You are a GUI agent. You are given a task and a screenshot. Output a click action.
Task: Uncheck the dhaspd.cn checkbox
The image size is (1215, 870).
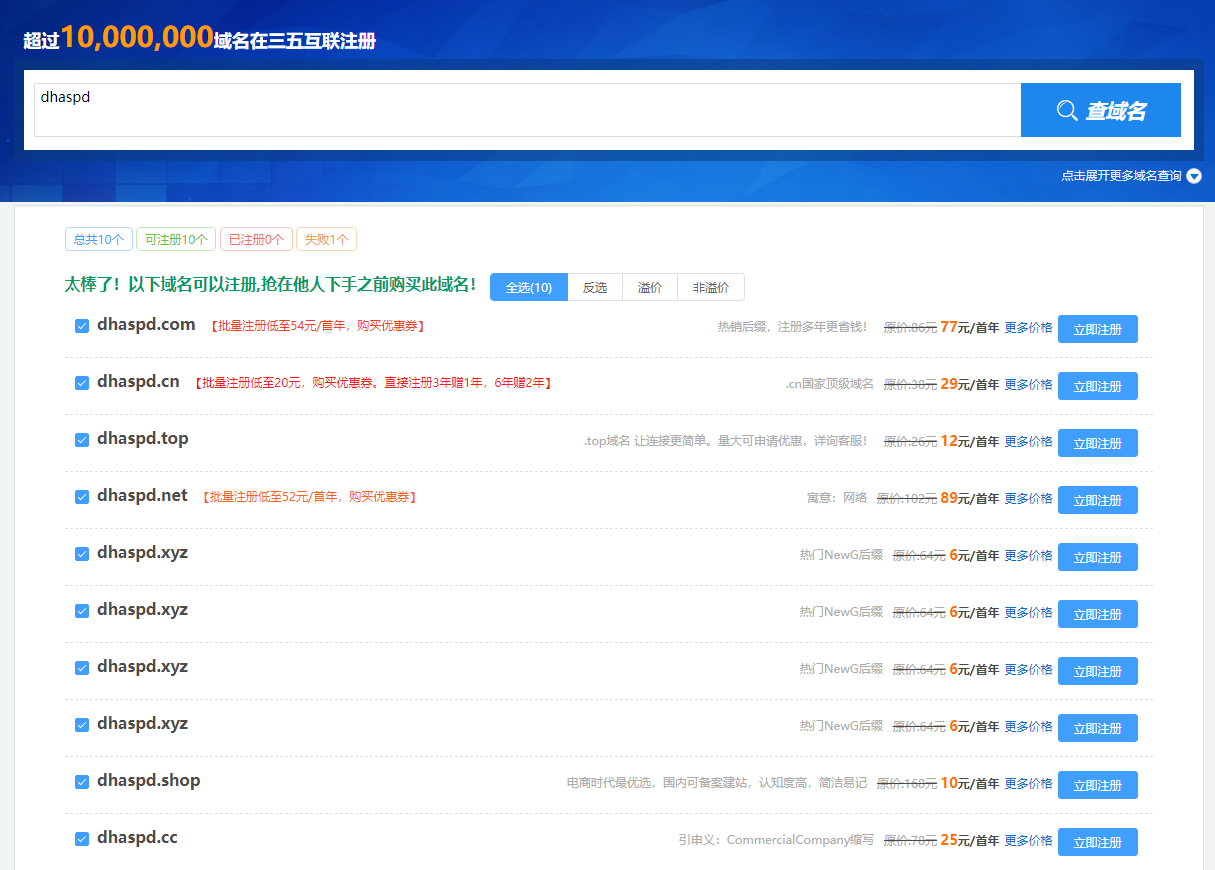pyautogui.click(x=82, y=383)
